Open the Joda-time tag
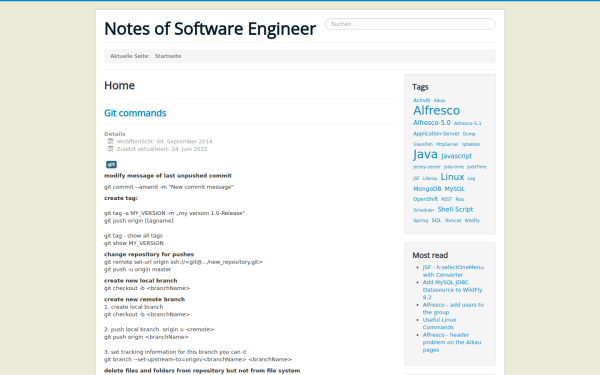The height and width of the screenshot is (375, 600). [453, 167]
